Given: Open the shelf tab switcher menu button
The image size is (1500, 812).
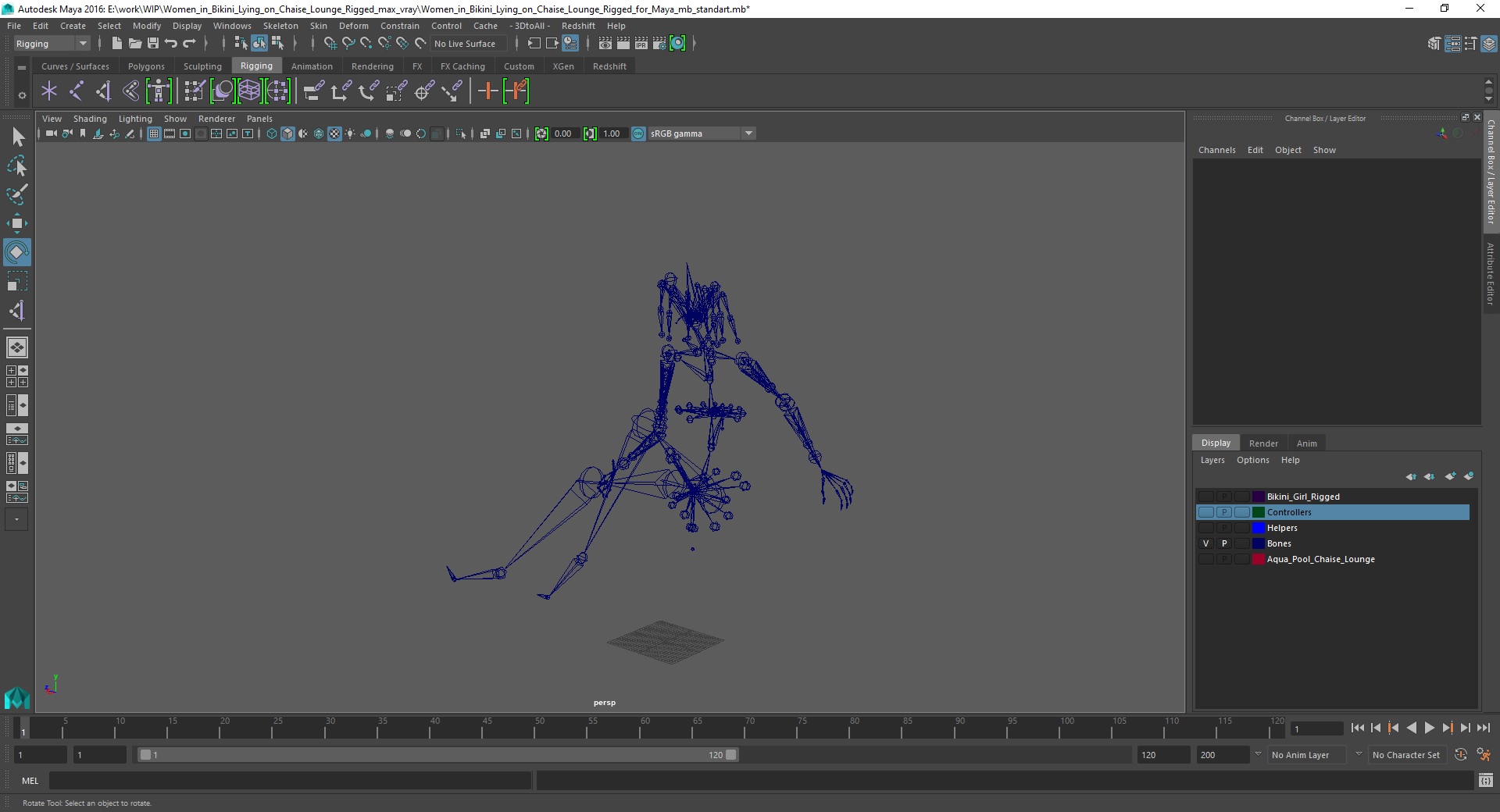Looking at the screenshot, I should [22, 67].
